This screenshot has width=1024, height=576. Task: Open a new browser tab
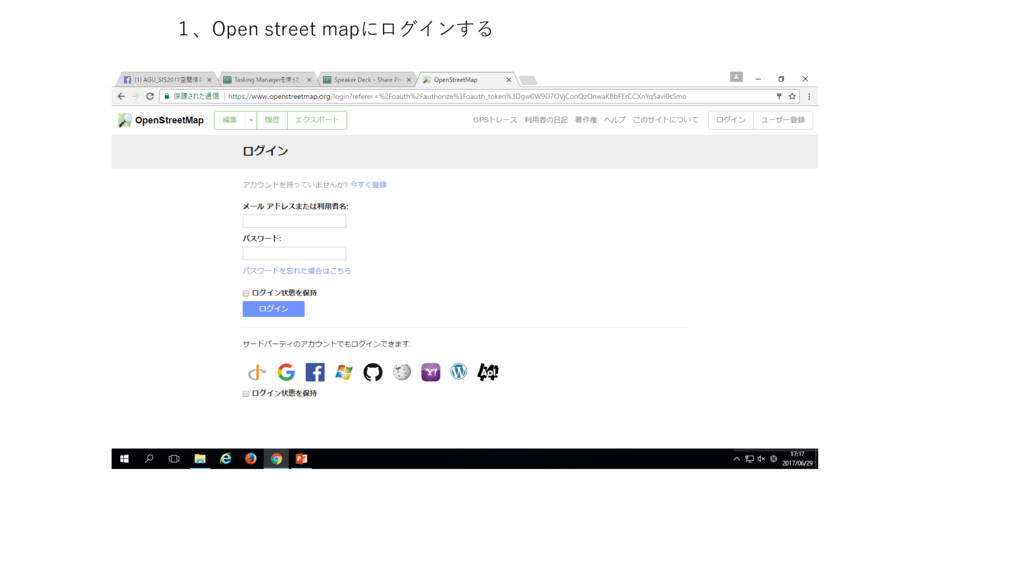528,80
